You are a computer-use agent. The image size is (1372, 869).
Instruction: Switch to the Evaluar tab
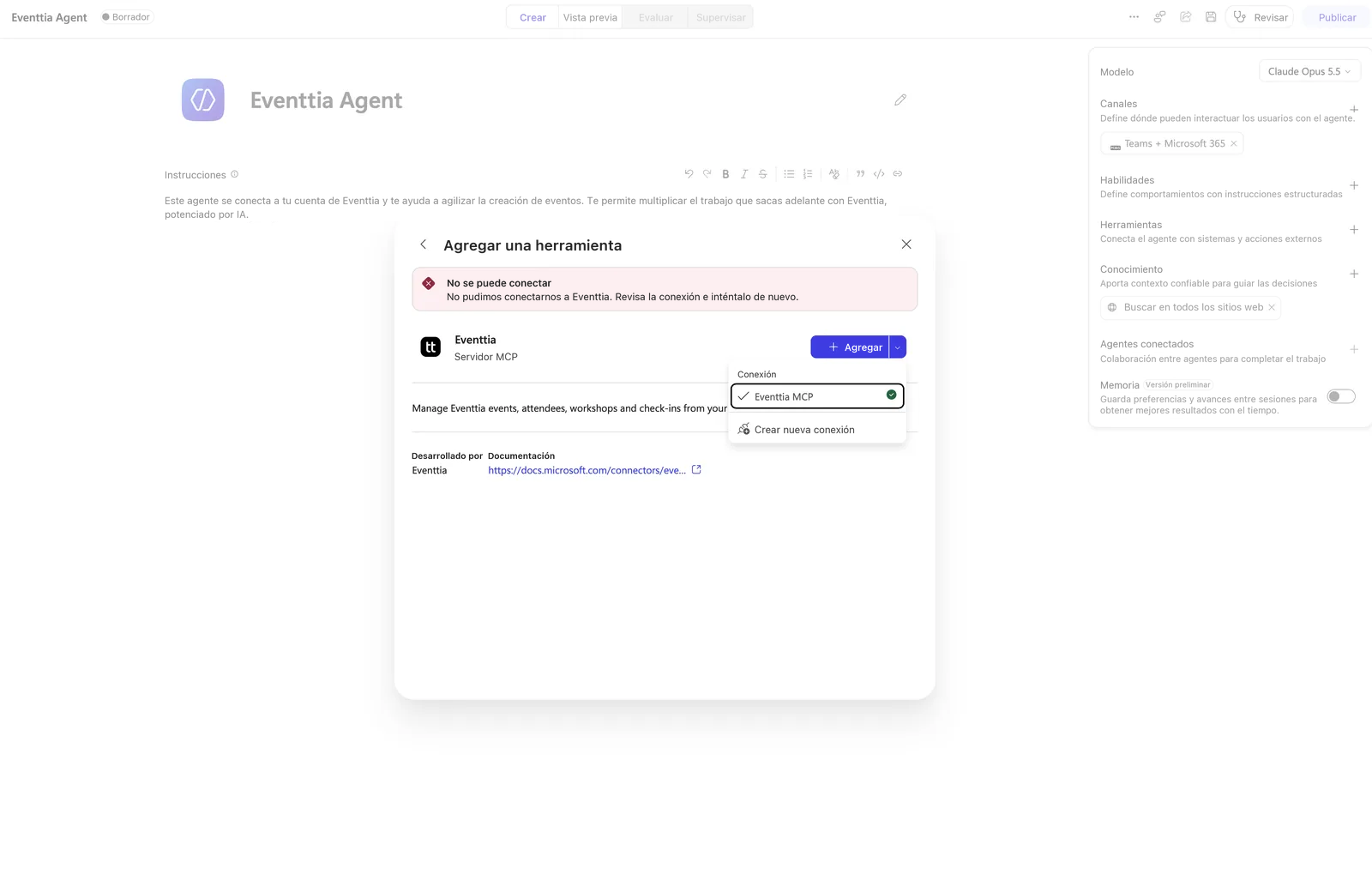pos(655,17)
